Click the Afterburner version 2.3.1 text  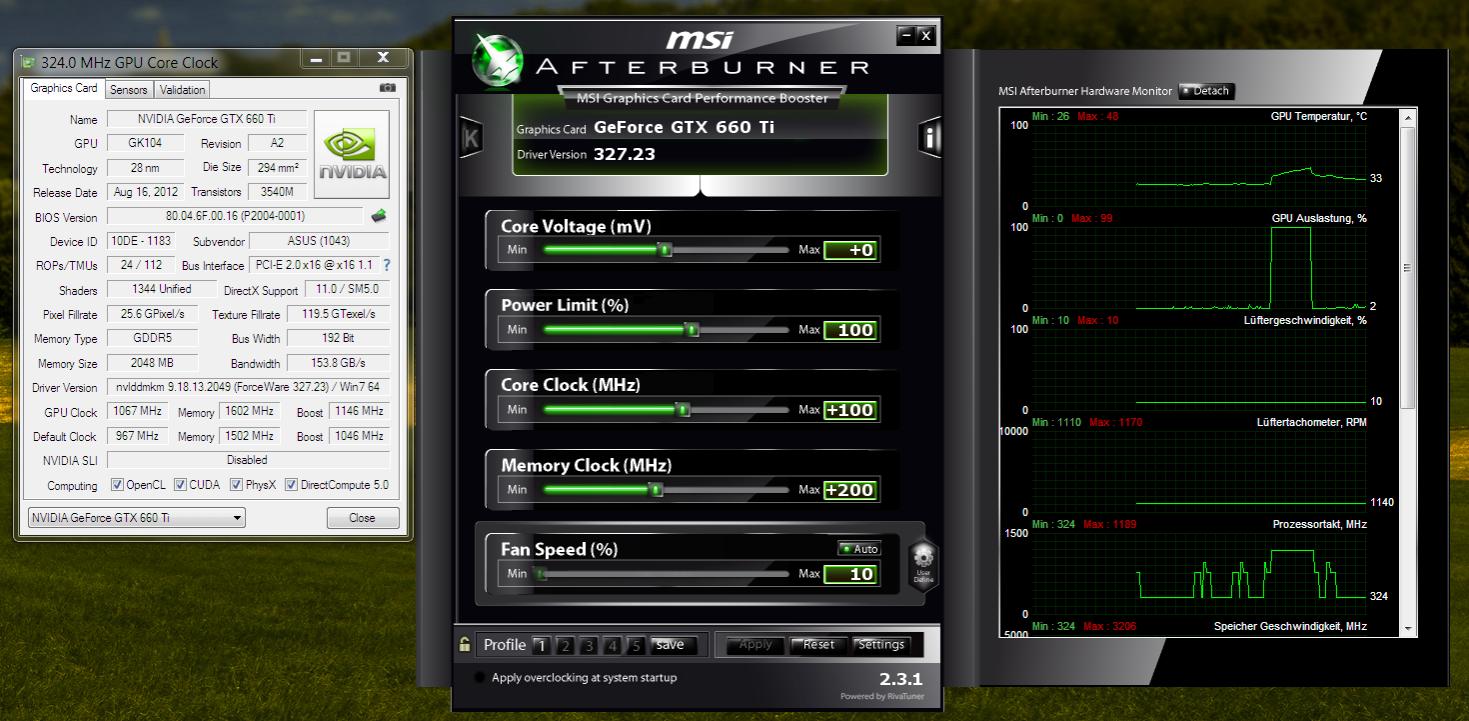click(x=900, y=679)
